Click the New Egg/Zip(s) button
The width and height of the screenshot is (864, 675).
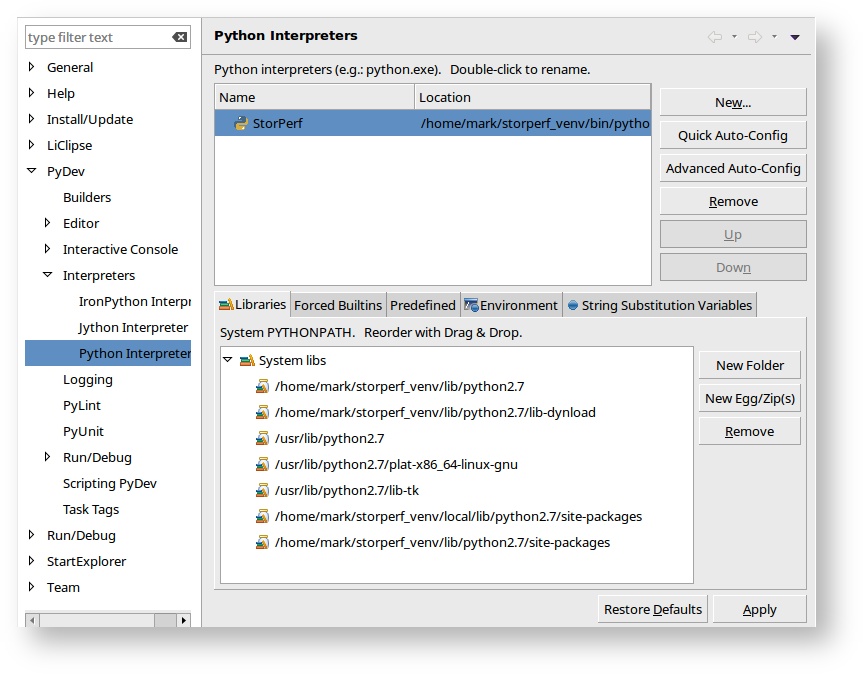pos(749,399)
